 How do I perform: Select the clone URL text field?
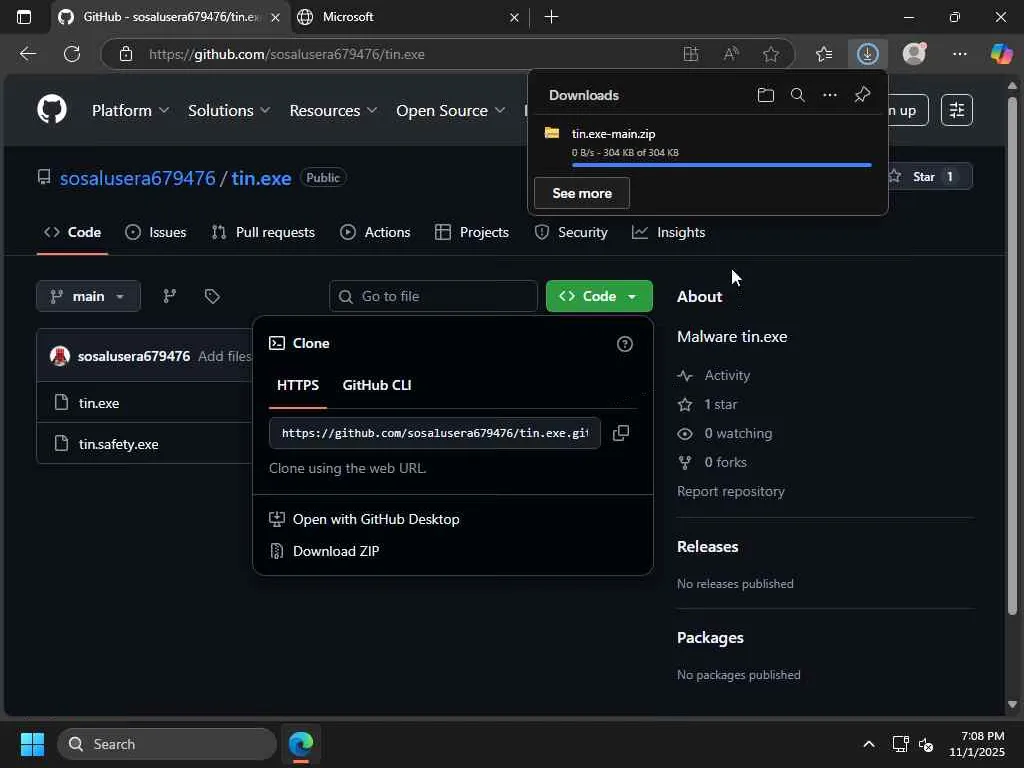pyautogui.click(x=435, y=433)
